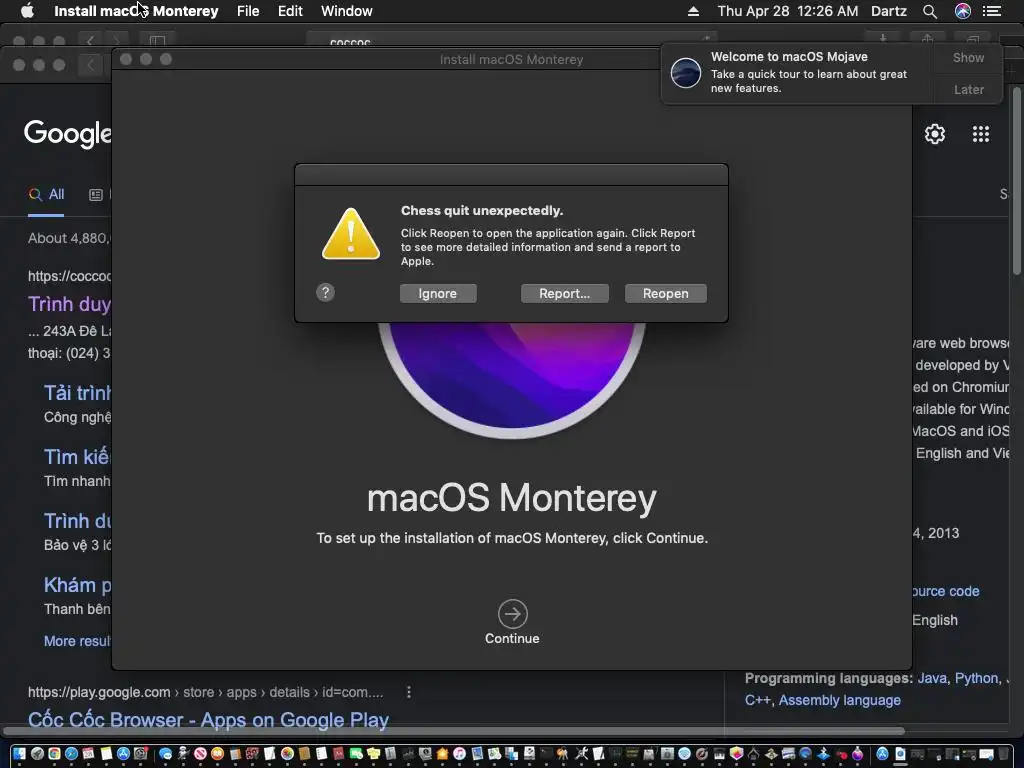Image resolution: width=1024 pixels, height=768 pixels.
Task: Activate Siri from the menu bar
Action: pyautogui.click(x=963, y=11)
